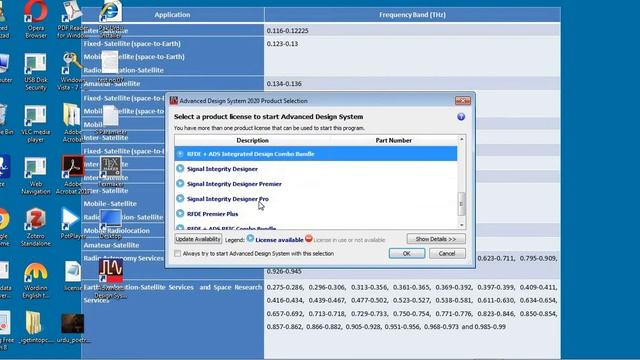Open the _igetintopc folder on desktop

(35, 327)
